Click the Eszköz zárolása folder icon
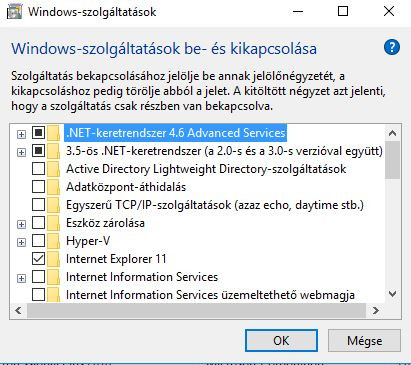This screenshot has width=411, height=365. point(53,223)
